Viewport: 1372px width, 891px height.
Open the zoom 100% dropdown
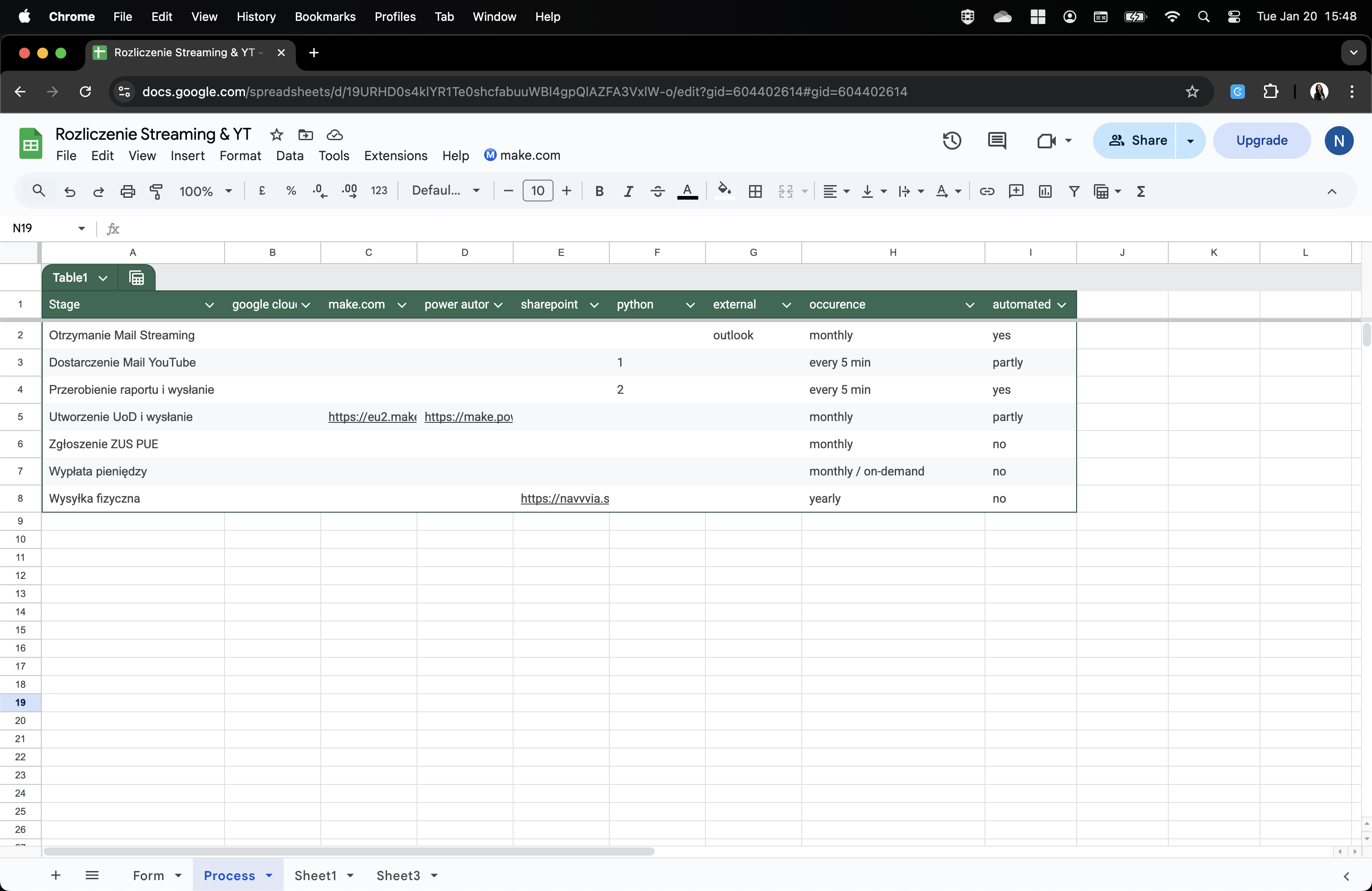click(205, 191)
